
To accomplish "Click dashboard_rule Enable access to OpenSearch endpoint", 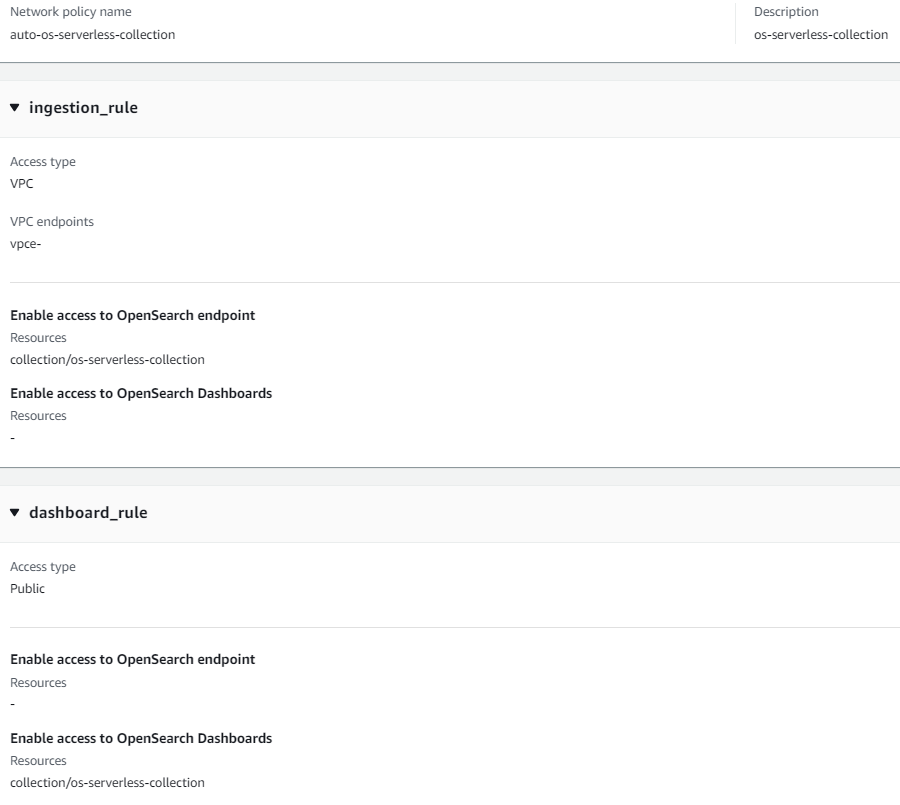I will pos(133,659).
